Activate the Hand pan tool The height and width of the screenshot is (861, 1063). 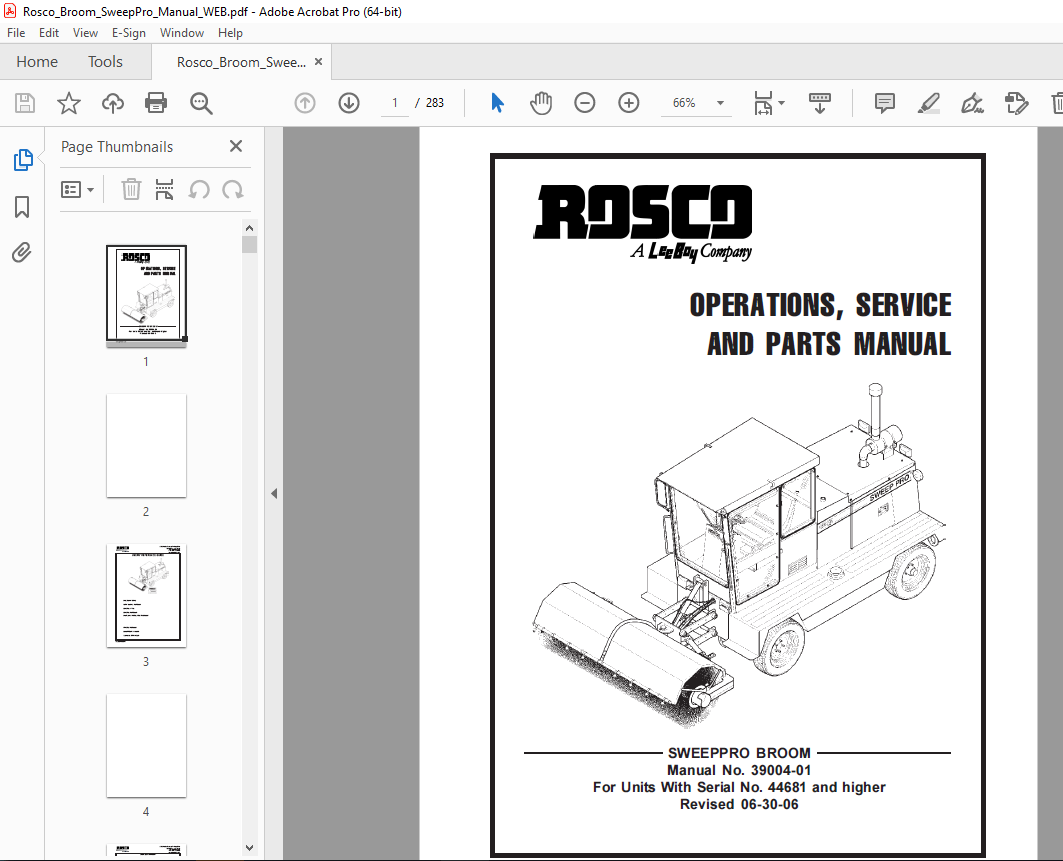pos(541,103)
